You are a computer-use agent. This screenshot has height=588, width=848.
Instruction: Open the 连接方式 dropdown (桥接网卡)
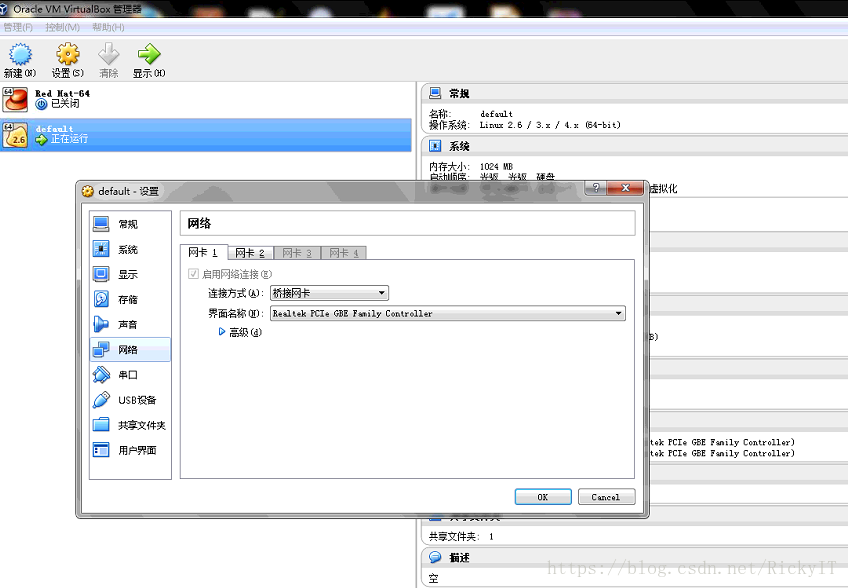(x=329, y=293)
